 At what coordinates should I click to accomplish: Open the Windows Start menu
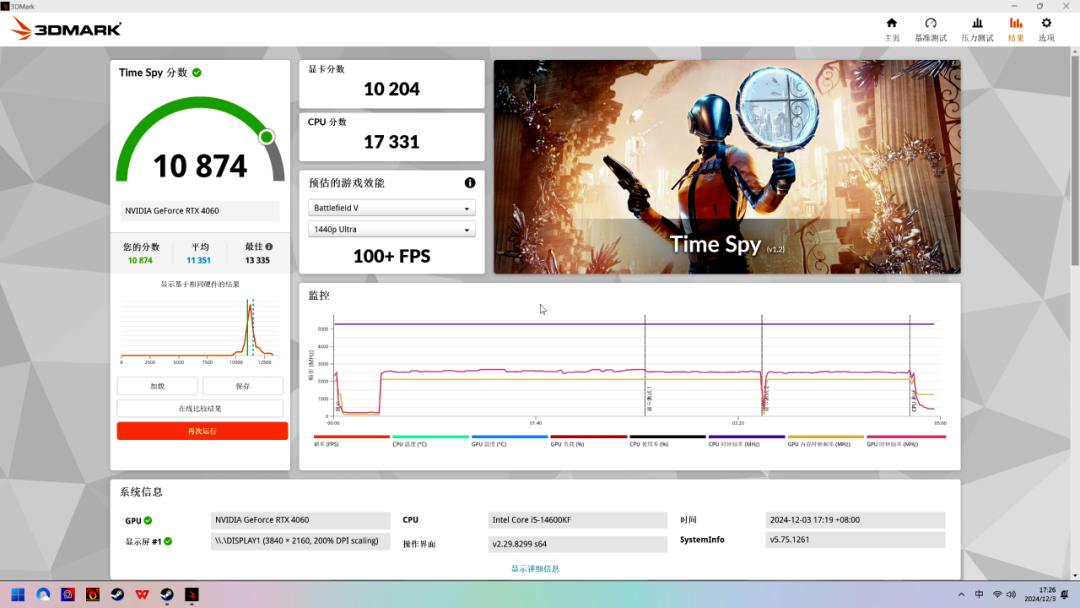coord(18,594)
